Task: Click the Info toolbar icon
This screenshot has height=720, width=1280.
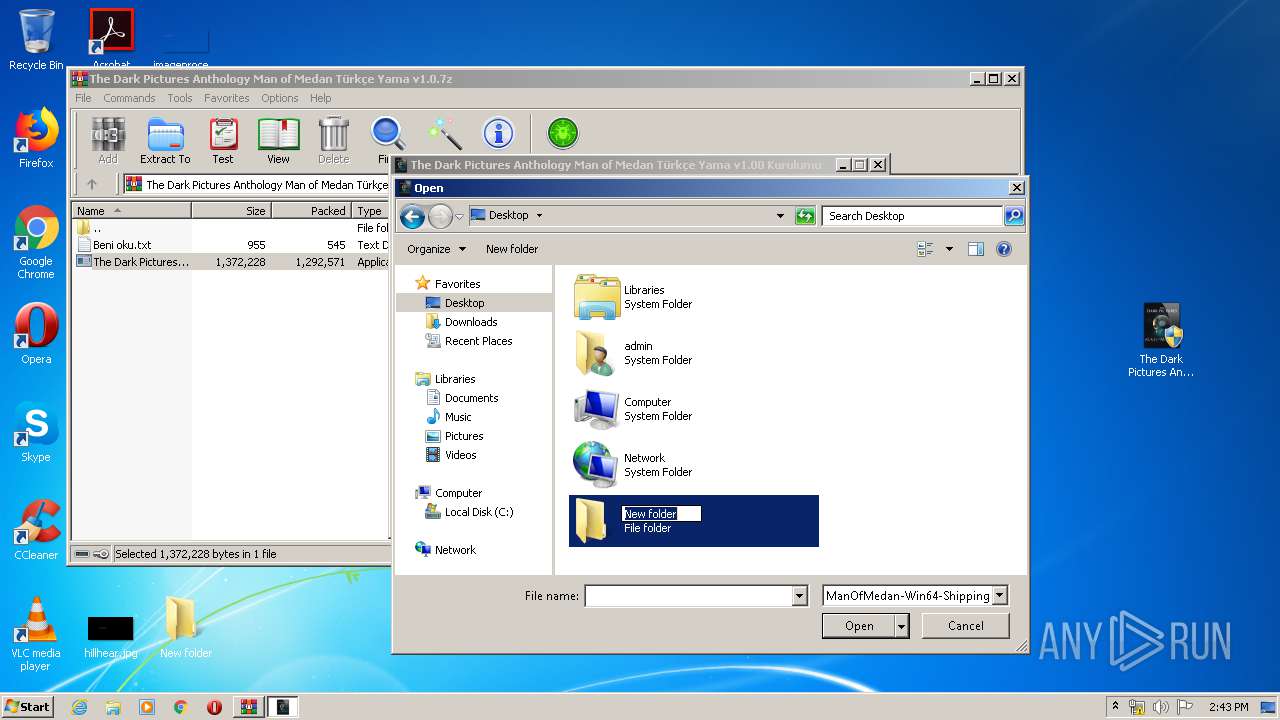Action: 498,133
